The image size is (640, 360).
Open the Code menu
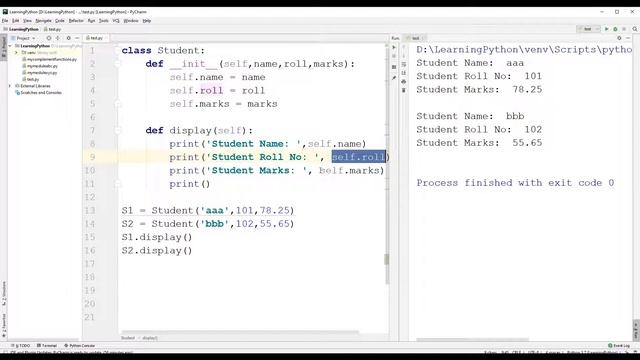pos(60,20)
